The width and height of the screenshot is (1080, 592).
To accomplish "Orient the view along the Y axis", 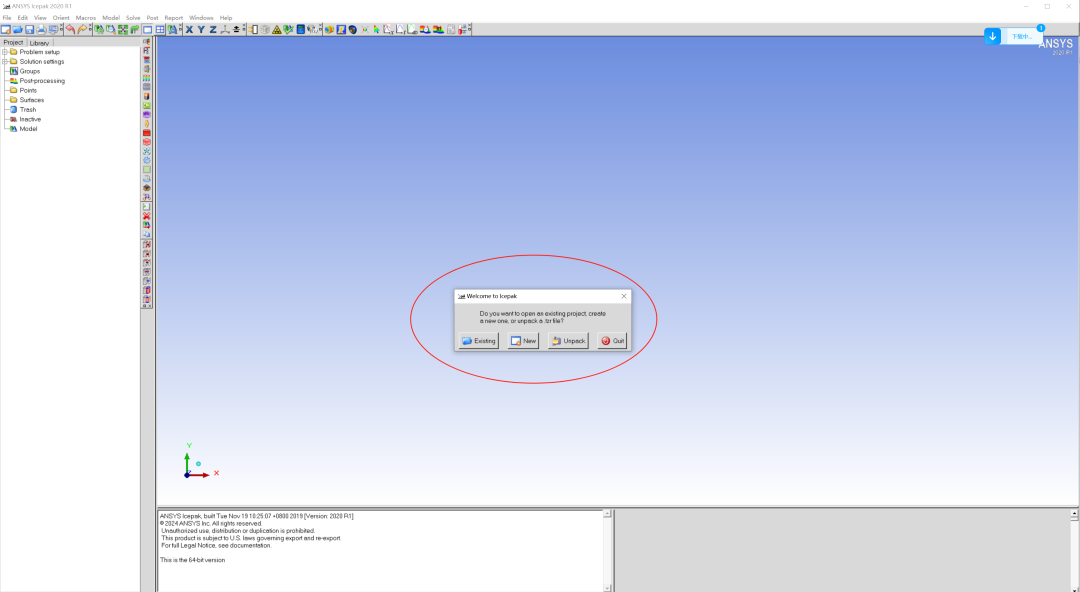I will coord(201,30).
